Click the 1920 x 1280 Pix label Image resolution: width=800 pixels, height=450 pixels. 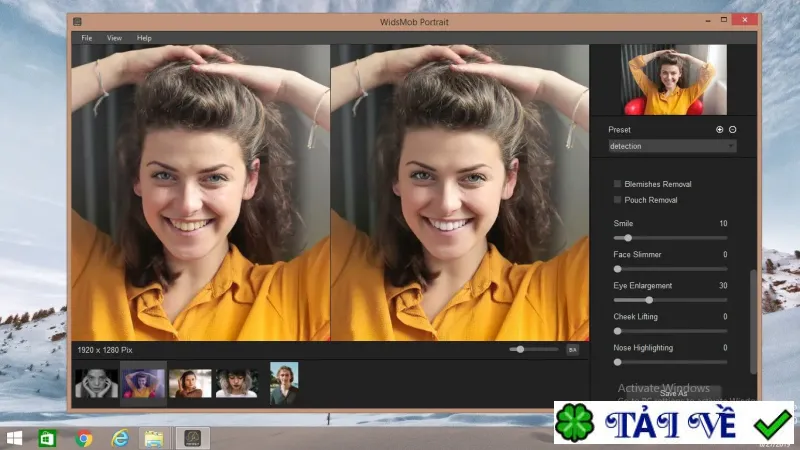coord(105,350)
